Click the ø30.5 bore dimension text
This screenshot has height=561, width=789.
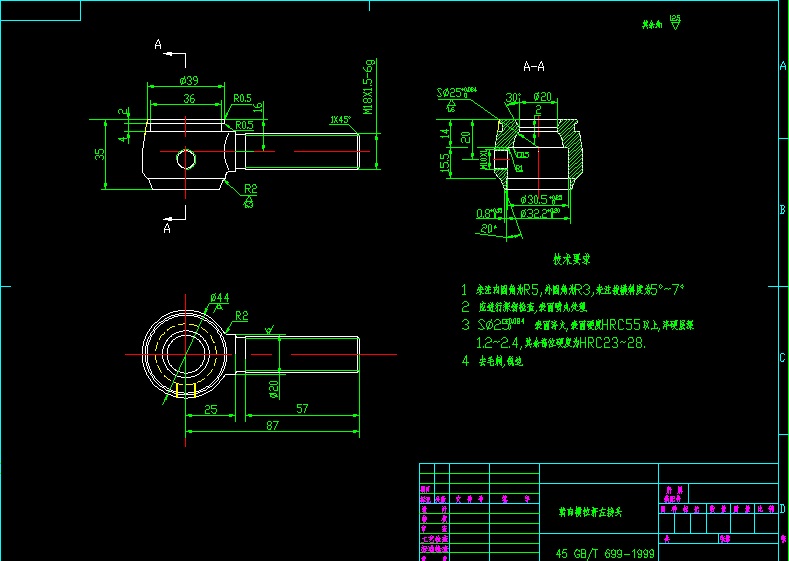(x=541, y=199)
